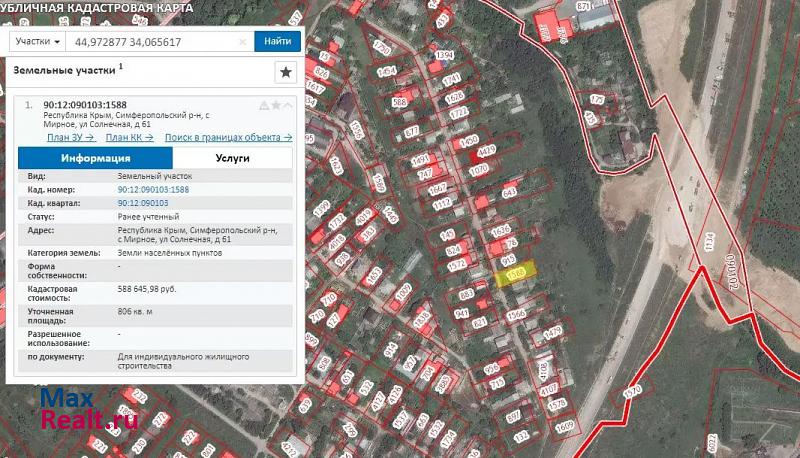Clear the coordinates search field

243,42
